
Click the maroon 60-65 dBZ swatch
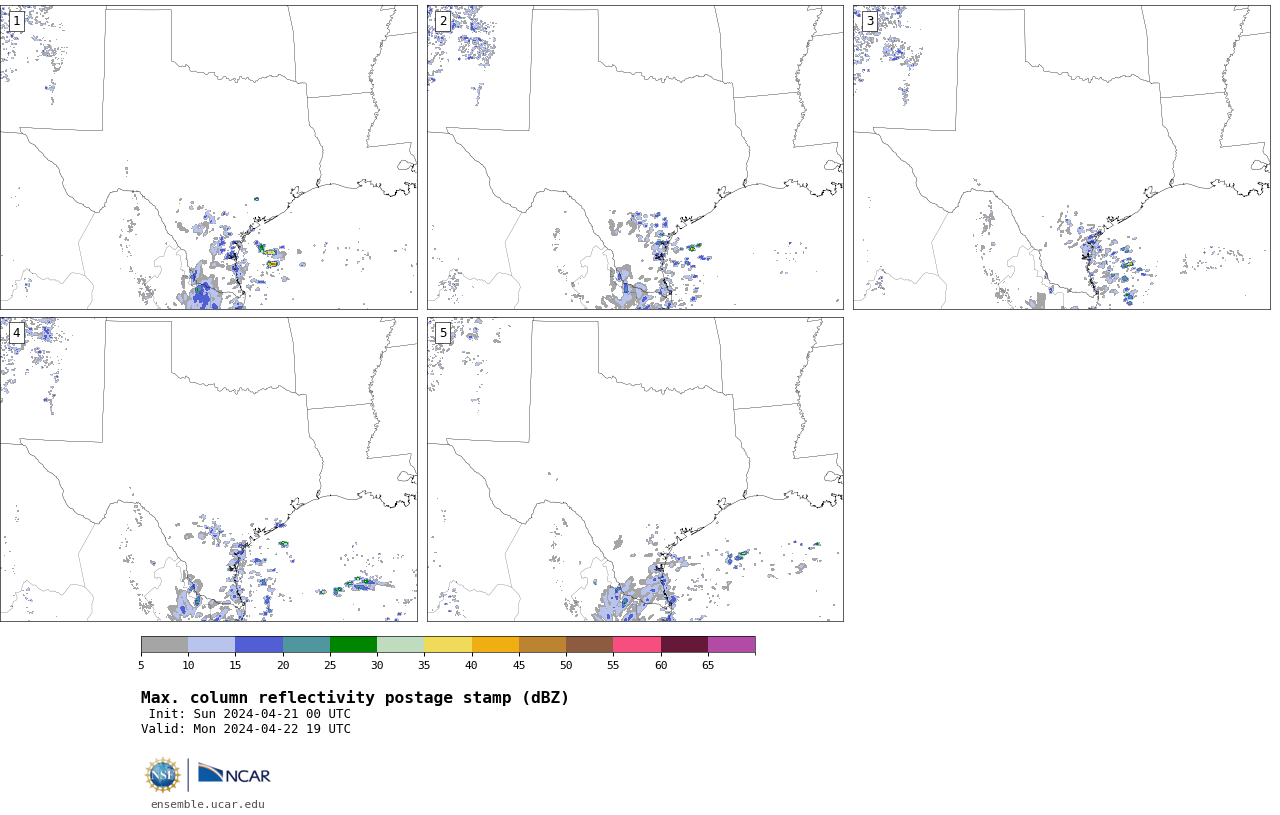[x=684, y=645]
